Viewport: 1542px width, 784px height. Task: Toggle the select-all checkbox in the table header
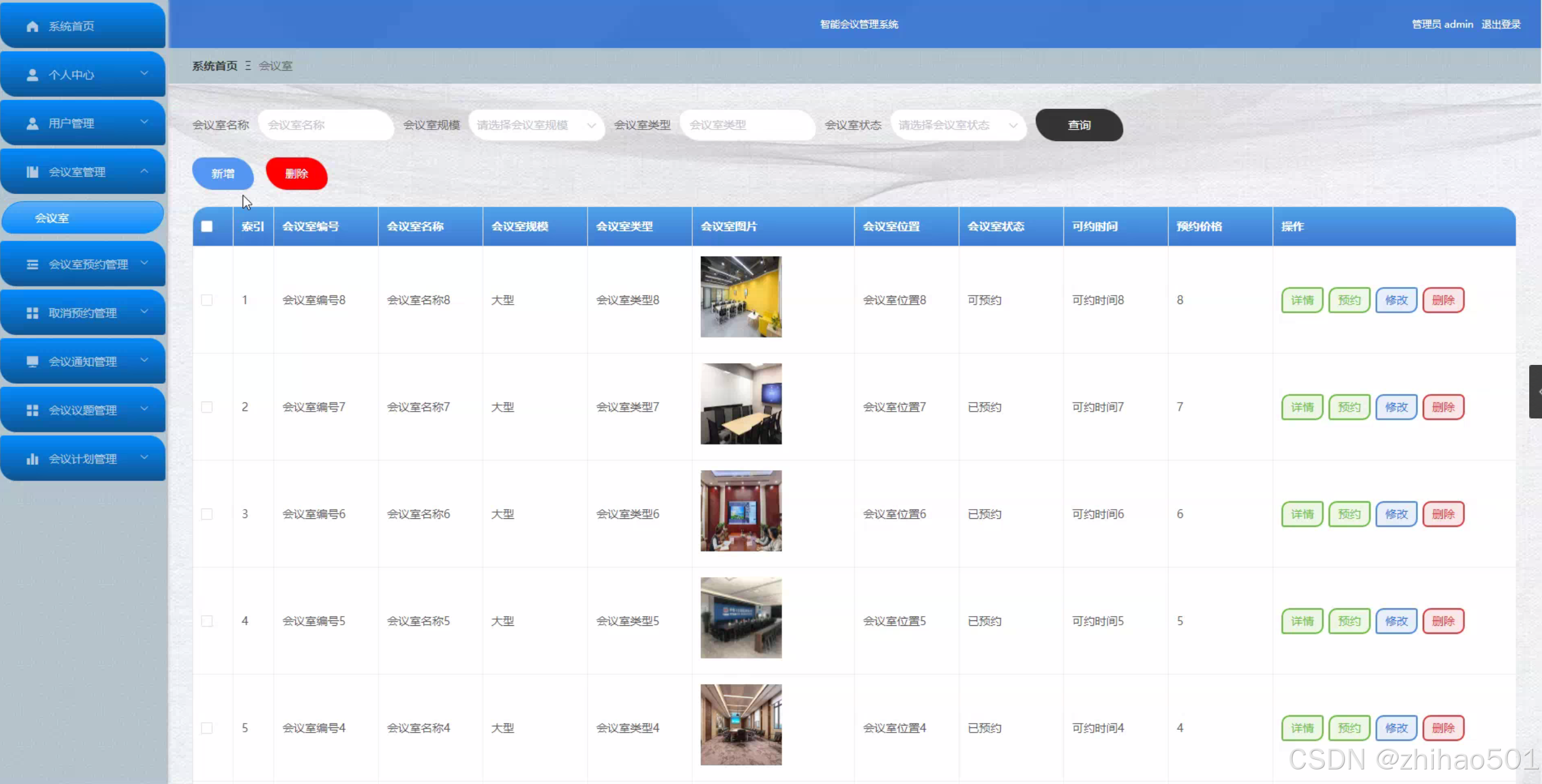pyautogui.click(x=207, y=226)
